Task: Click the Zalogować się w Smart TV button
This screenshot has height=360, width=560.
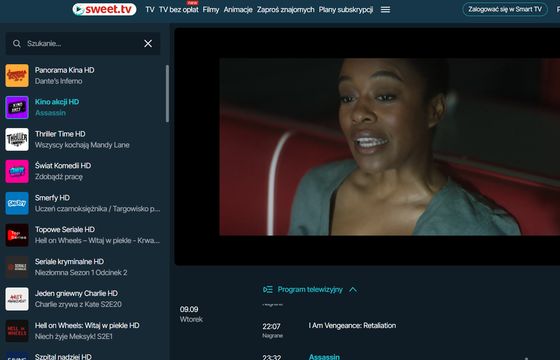Action: (505, 9)
